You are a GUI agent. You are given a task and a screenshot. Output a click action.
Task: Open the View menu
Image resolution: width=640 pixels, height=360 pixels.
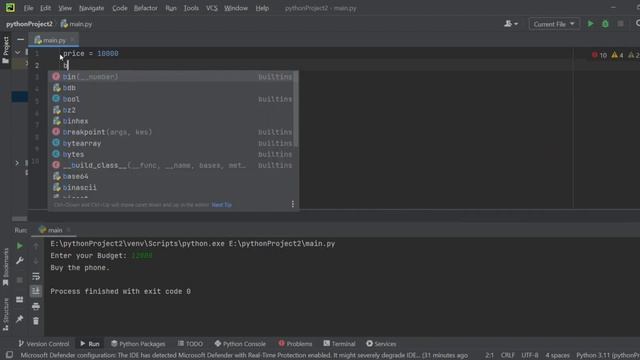[65, 8]
